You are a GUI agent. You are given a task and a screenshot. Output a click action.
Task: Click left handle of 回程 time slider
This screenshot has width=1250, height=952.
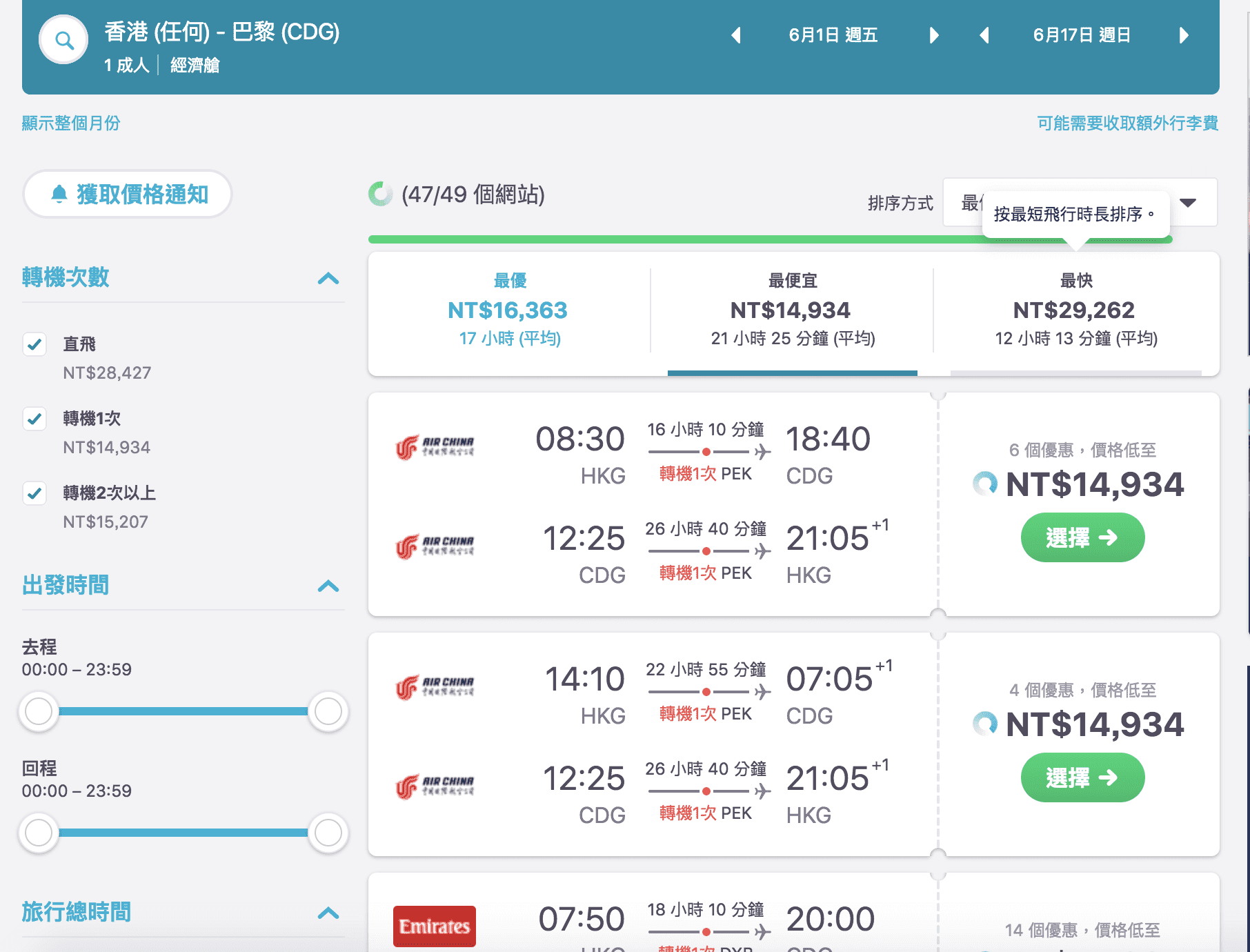[39, 833]
